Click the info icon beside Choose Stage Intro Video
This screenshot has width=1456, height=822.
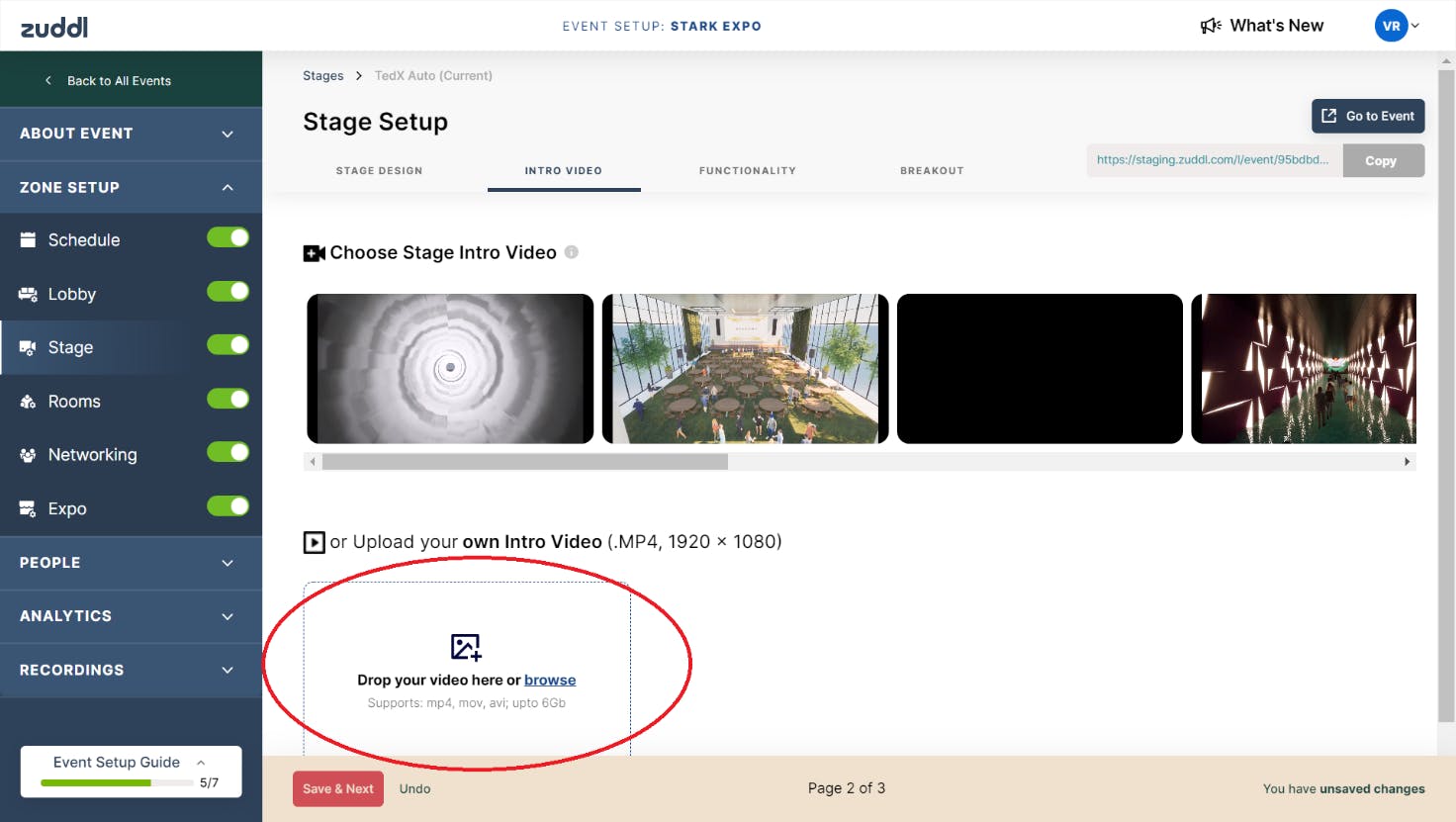(571, 252)
